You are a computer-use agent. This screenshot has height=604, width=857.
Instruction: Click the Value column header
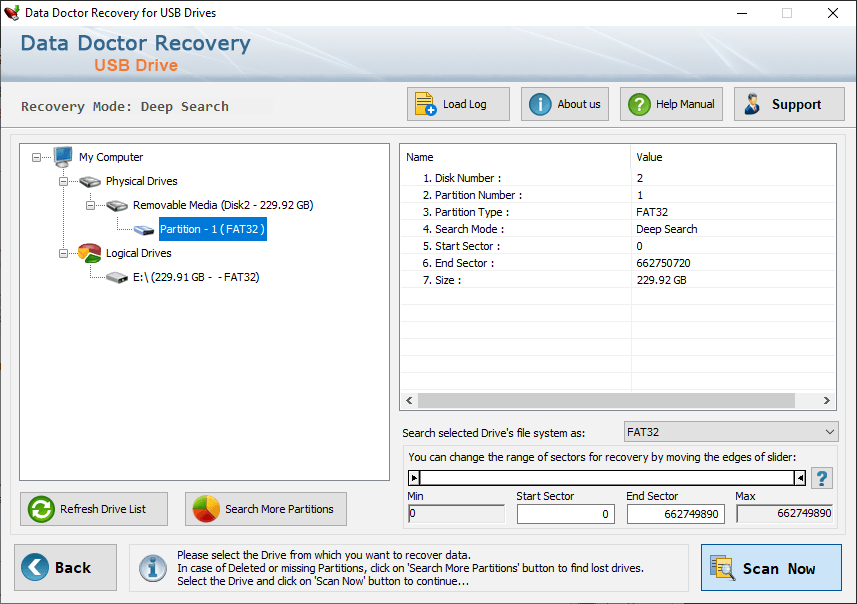(733, 157)
